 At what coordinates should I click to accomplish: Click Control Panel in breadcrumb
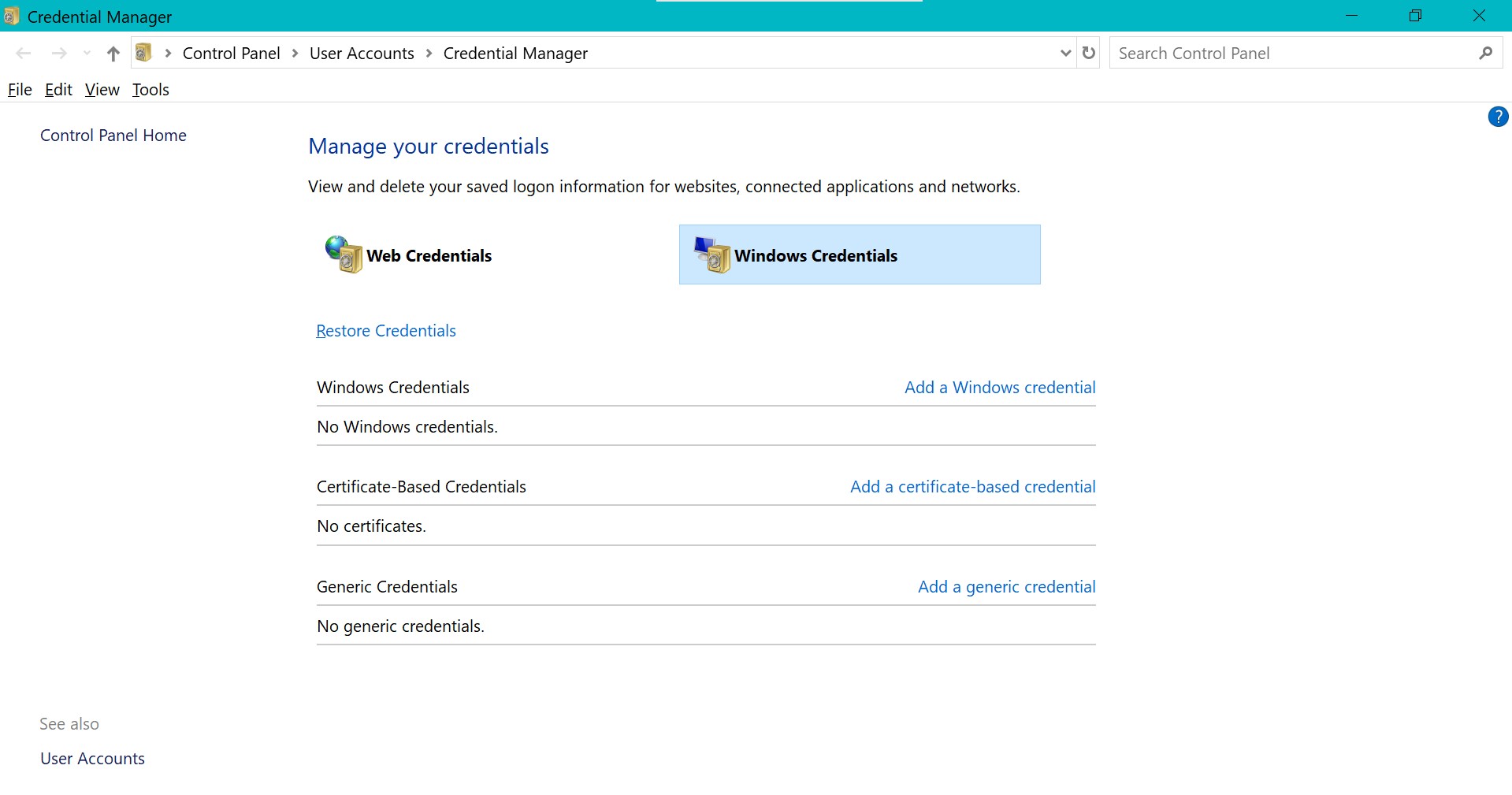tap(232, 53)
